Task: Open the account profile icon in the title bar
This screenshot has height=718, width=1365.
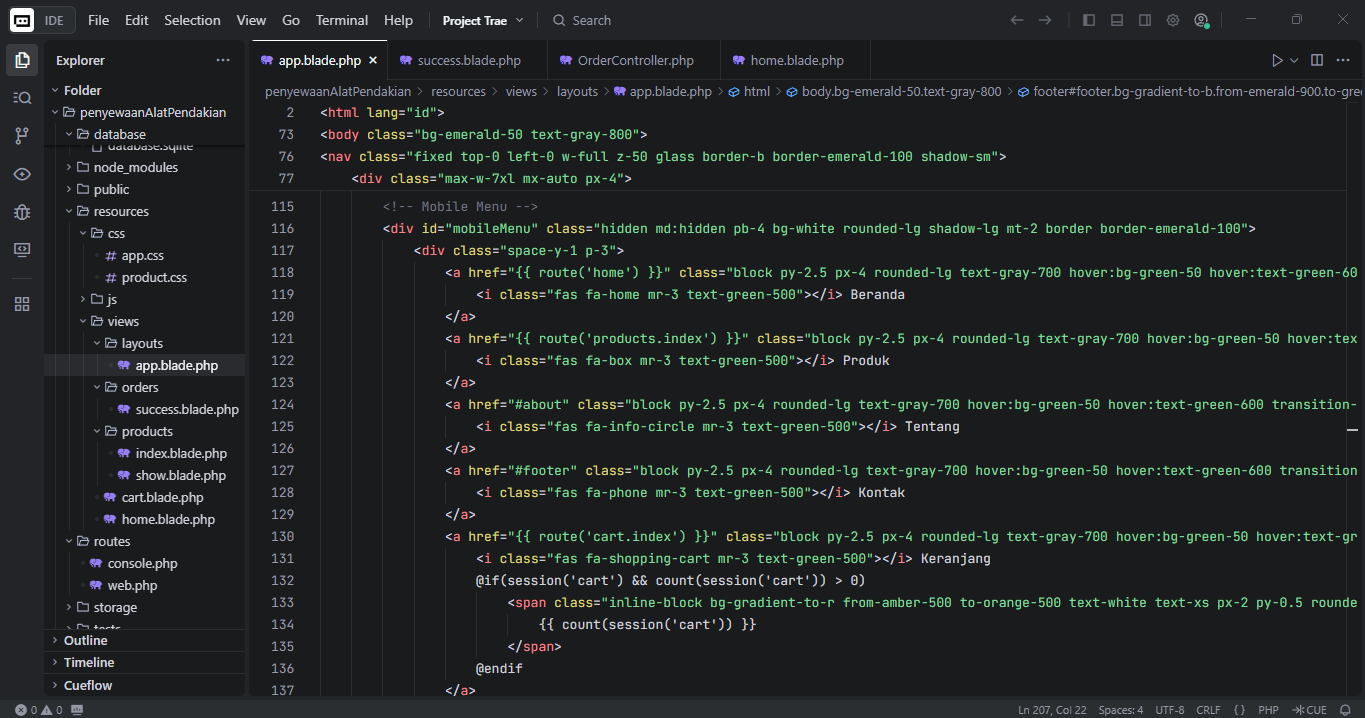Action: pos(1201,19)
